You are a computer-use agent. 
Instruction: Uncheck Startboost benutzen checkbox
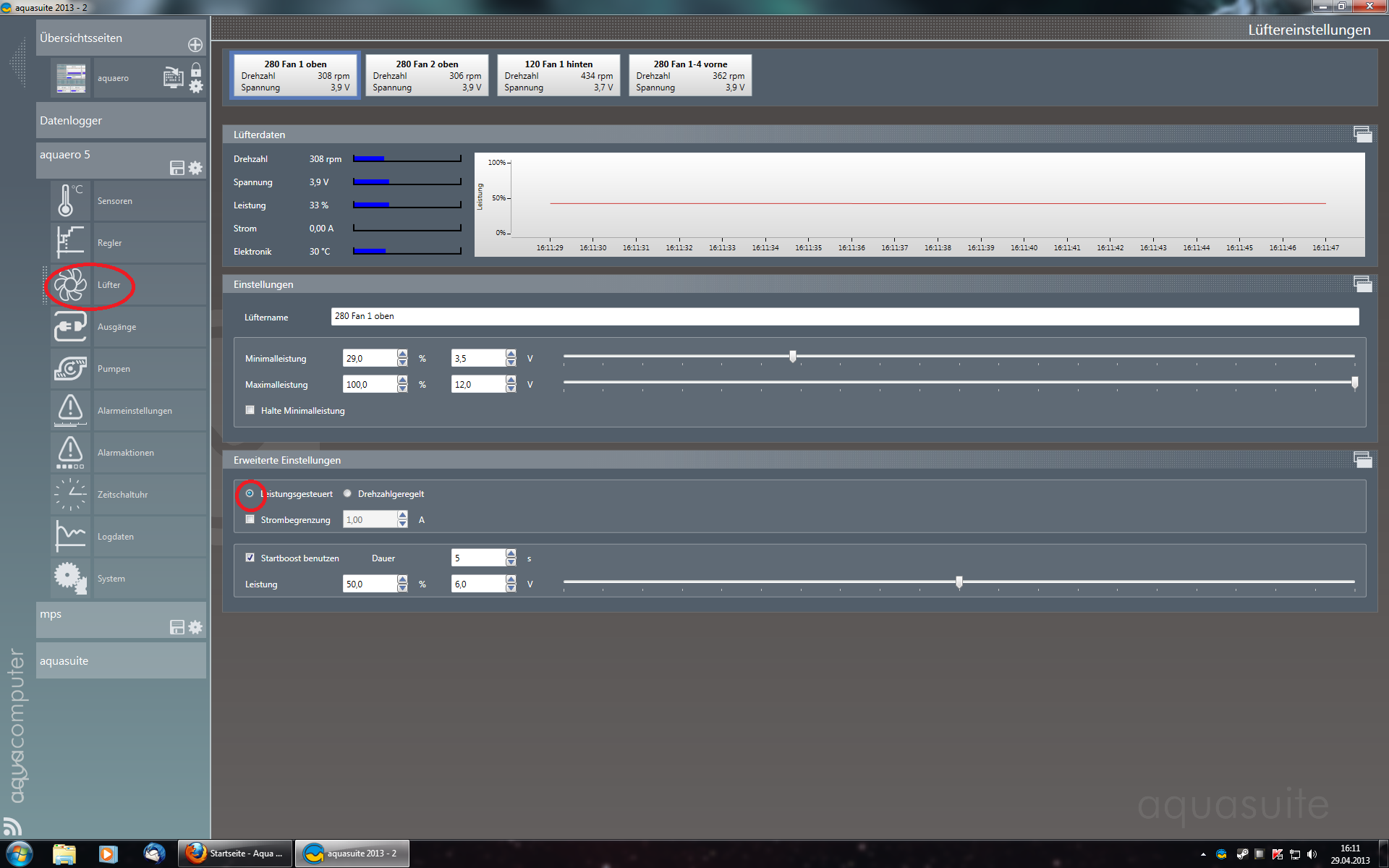click(250, 558)
